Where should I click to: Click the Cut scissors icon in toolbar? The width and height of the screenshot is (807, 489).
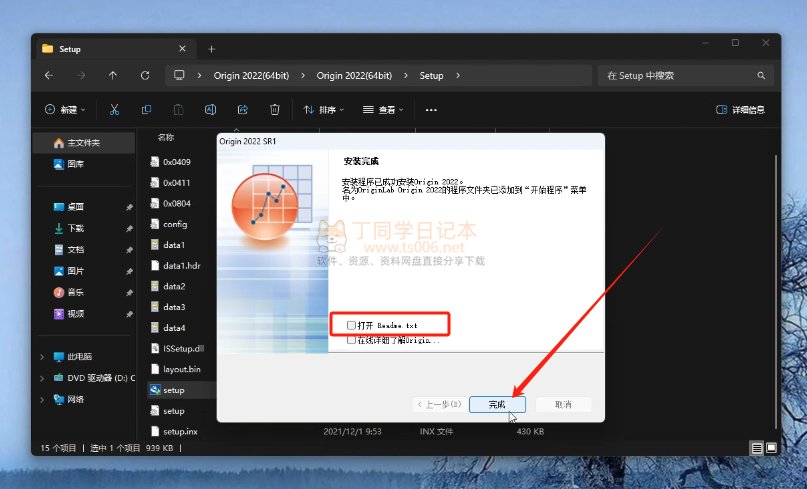[x=114, y=110]
